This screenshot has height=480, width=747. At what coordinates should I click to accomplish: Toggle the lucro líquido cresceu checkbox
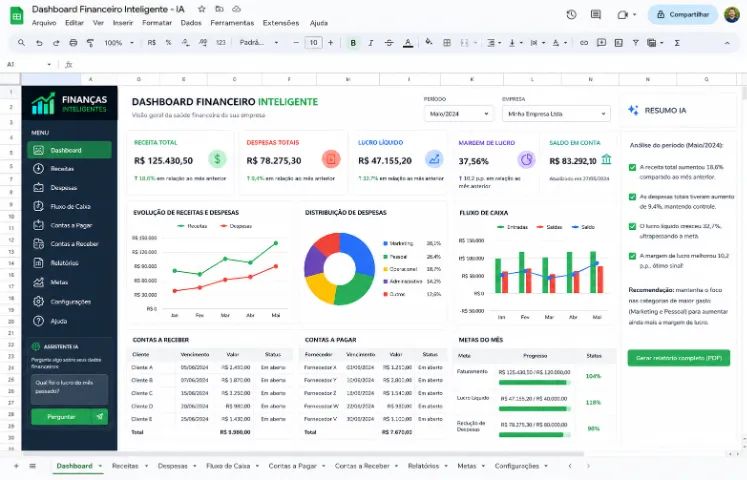tap(632, 226)
